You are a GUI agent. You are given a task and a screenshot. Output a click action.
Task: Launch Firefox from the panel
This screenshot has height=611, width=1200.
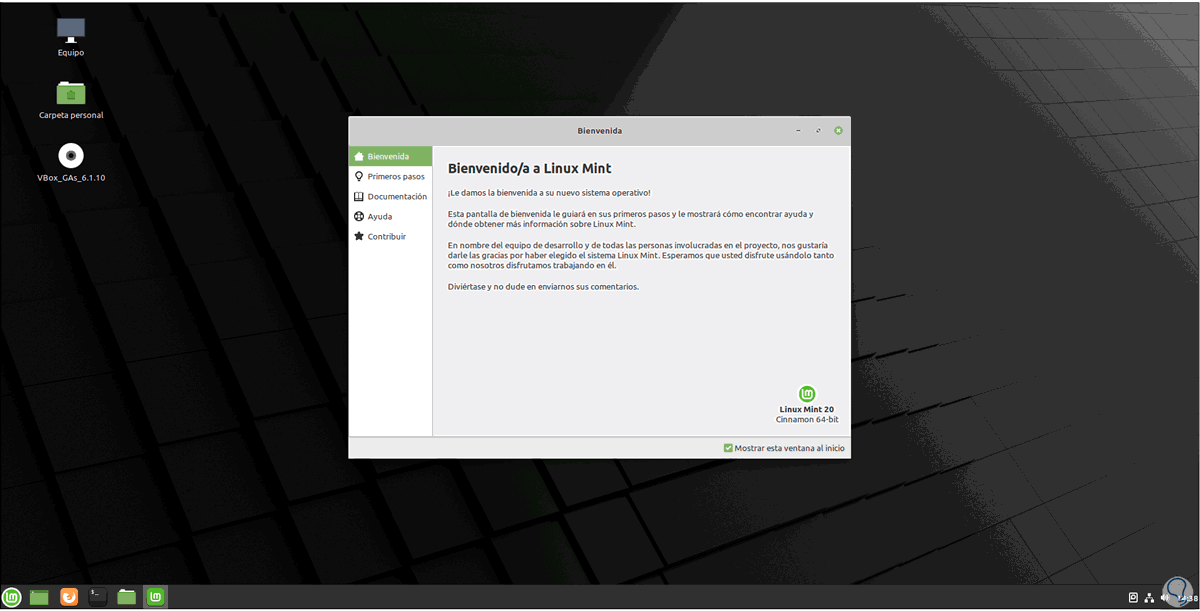(x=69, y=597)
